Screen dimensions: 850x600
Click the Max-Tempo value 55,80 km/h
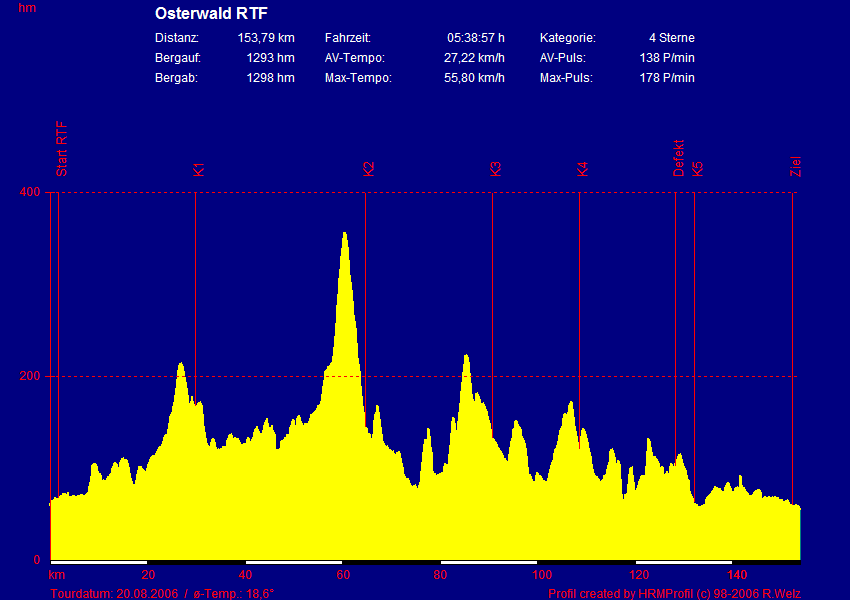(474, 78)
